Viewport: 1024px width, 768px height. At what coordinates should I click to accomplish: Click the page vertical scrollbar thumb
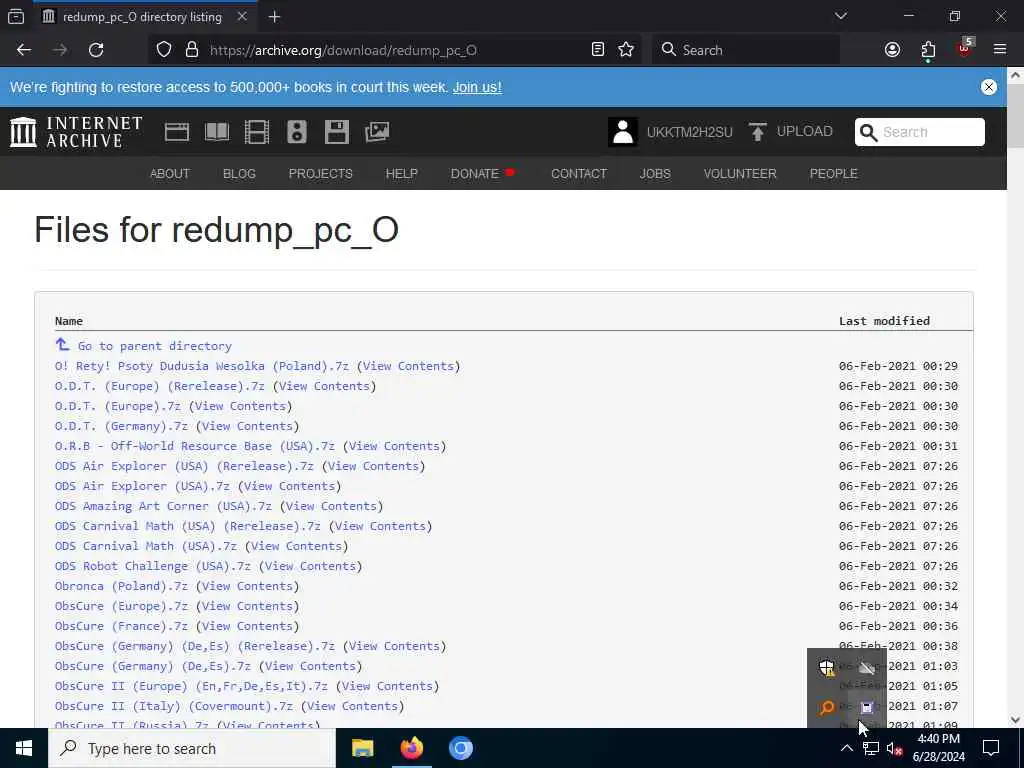pos(1016,116)
